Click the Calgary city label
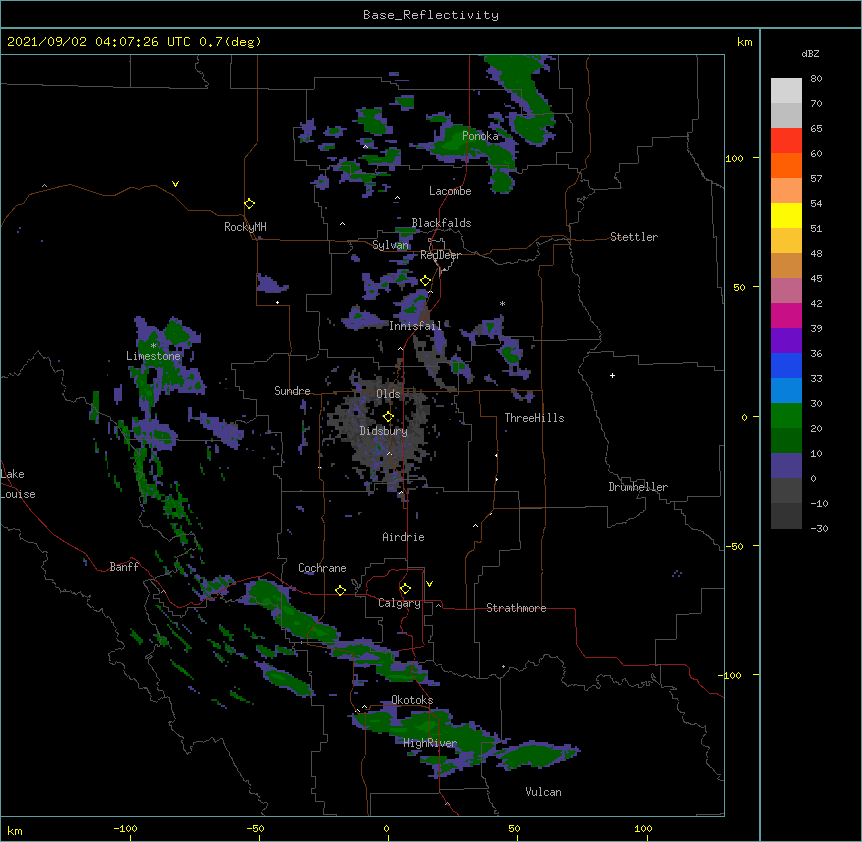This screenshot has width=862, height=842. 399,603
